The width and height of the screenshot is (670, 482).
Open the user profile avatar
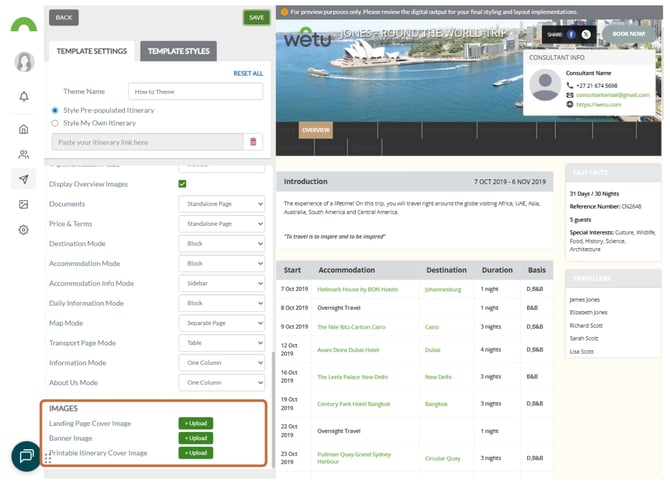24,62
